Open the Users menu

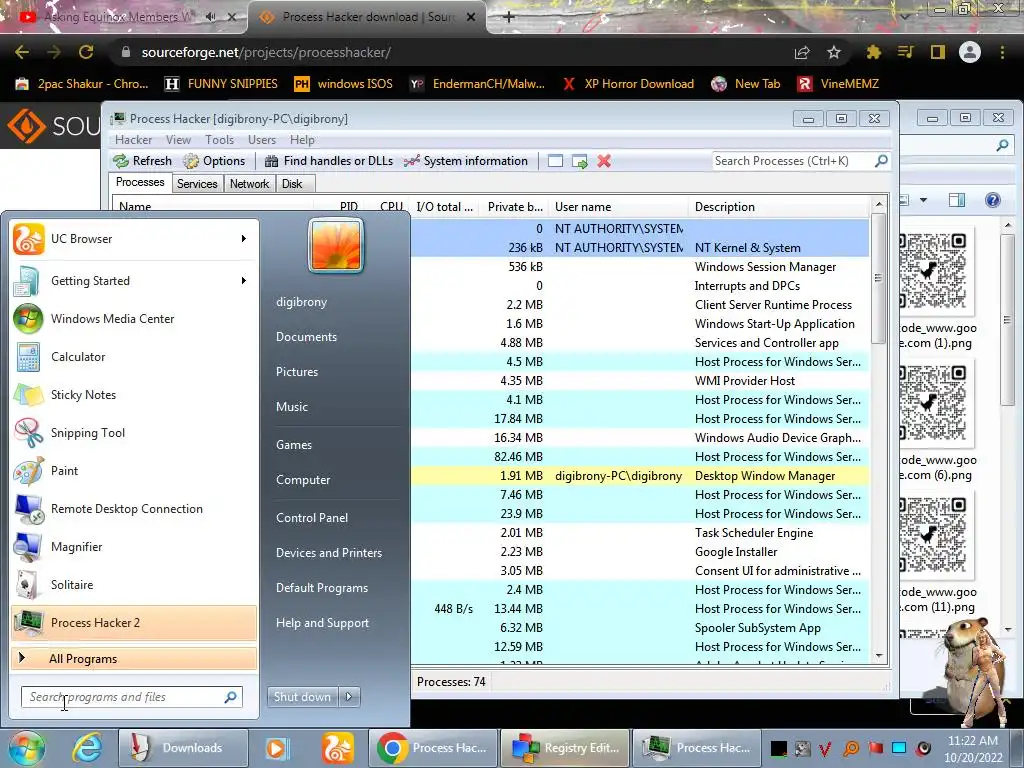(262, 140)
